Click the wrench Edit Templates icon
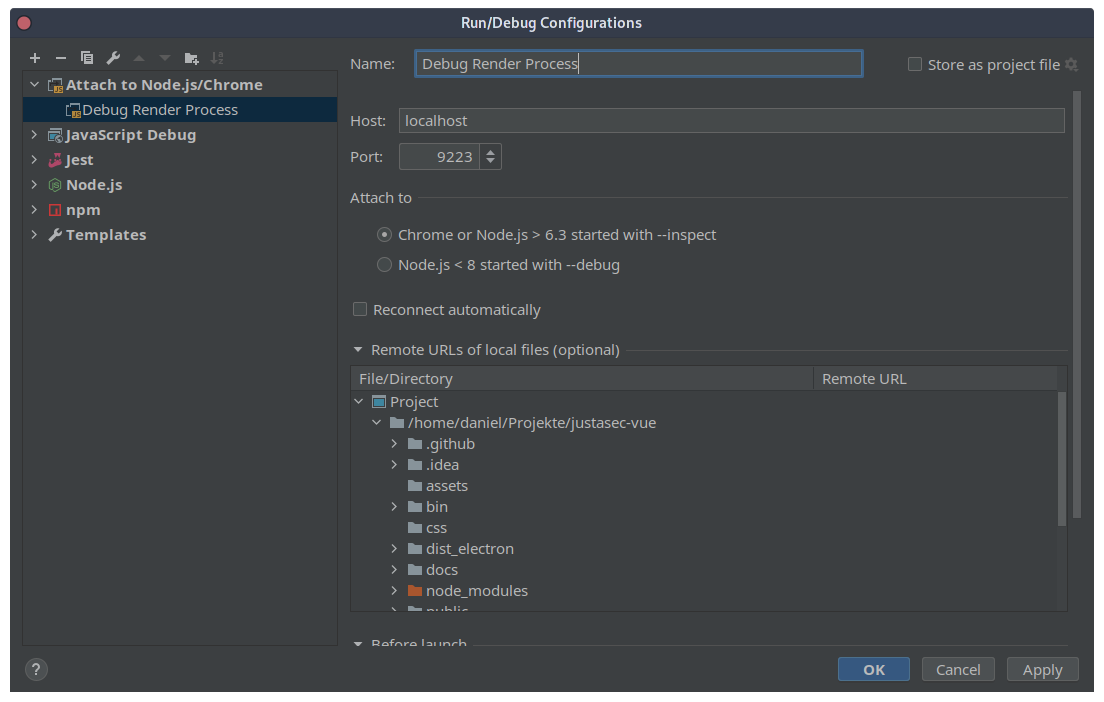Image resolution: width=1104 pixels, height=702 pixels. (113, 58)
